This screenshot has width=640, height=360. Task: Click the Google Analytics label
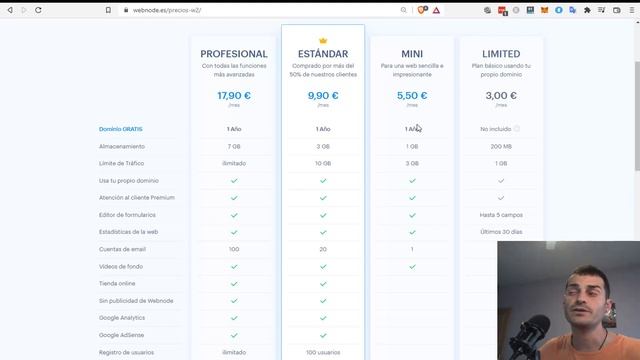[122, 318]
